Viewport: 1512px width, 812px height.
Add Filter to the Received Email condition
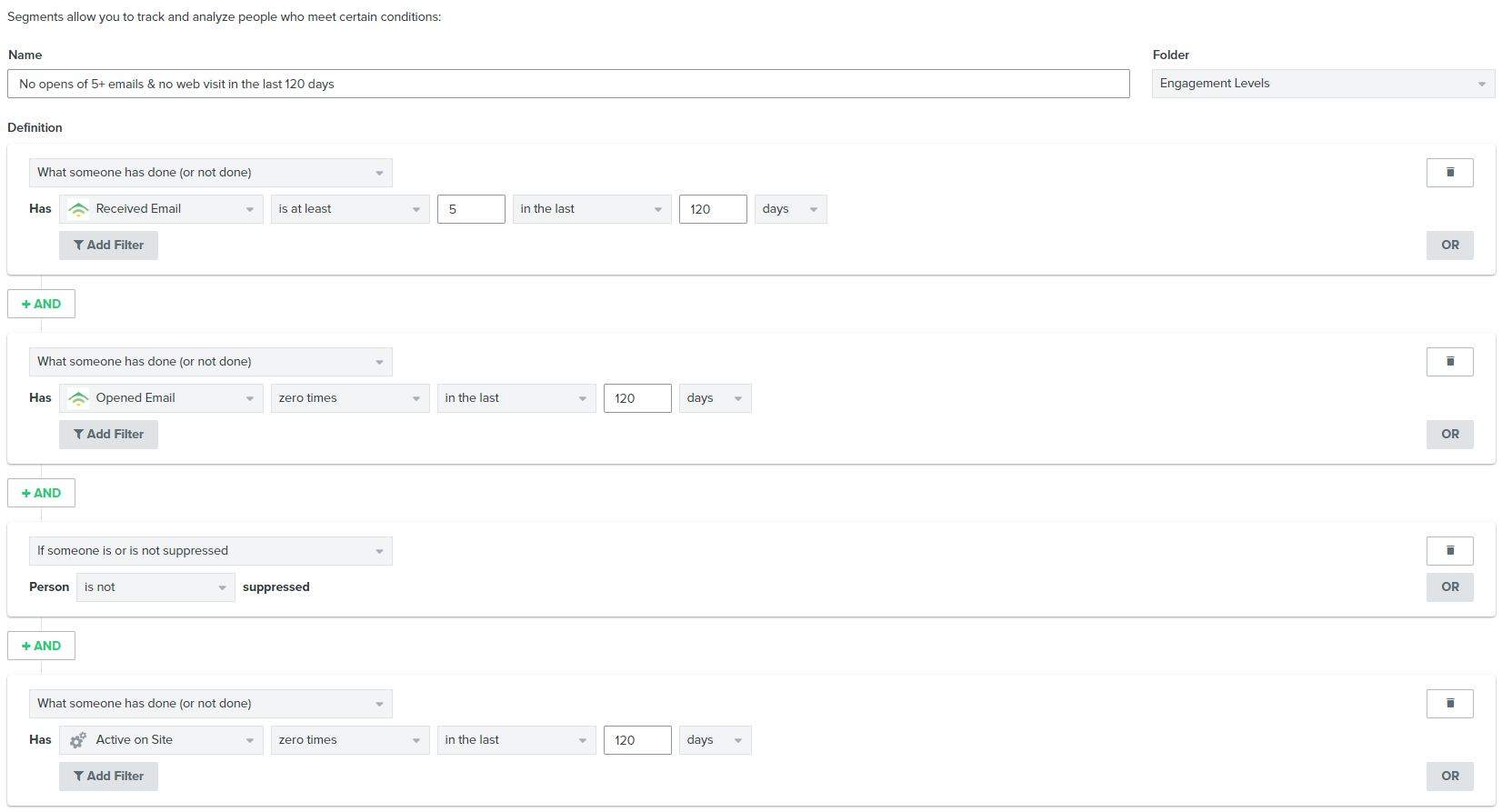(108, 246)
